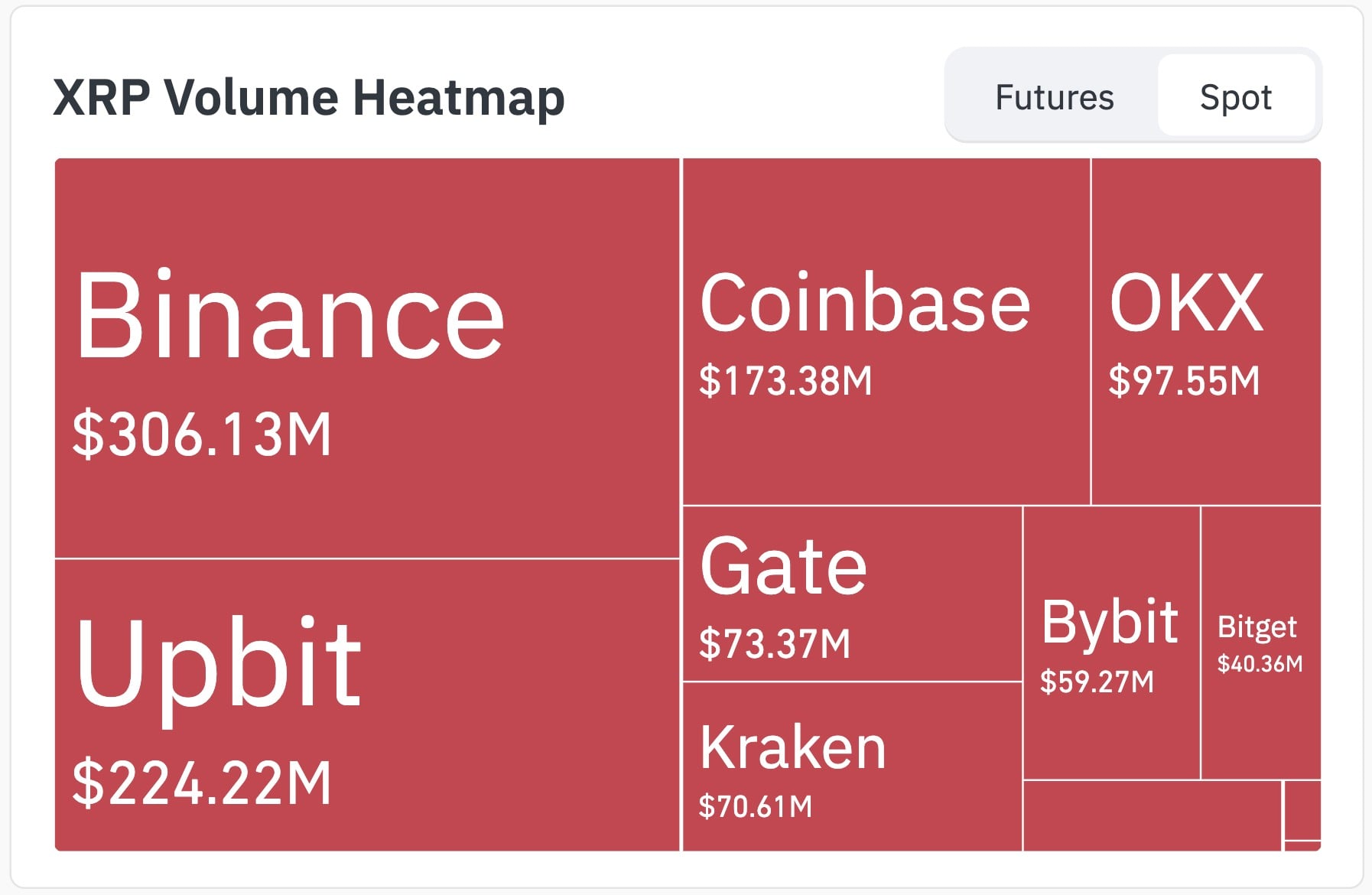Click the $73.37M Gate volume figure
1372x895 pixels.
775,643
